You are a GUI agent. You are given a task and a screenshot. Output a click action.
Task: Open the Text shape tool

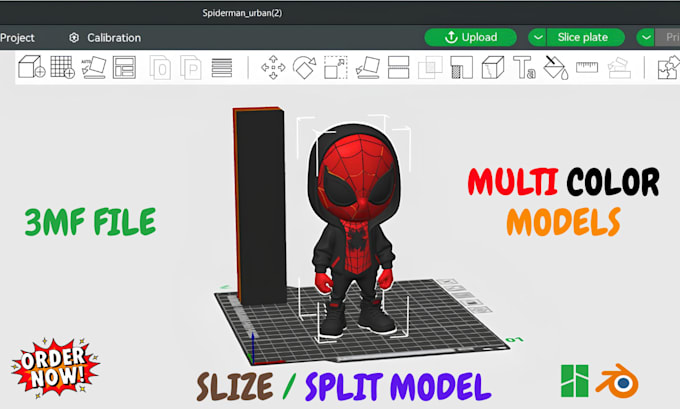[524, 67]
